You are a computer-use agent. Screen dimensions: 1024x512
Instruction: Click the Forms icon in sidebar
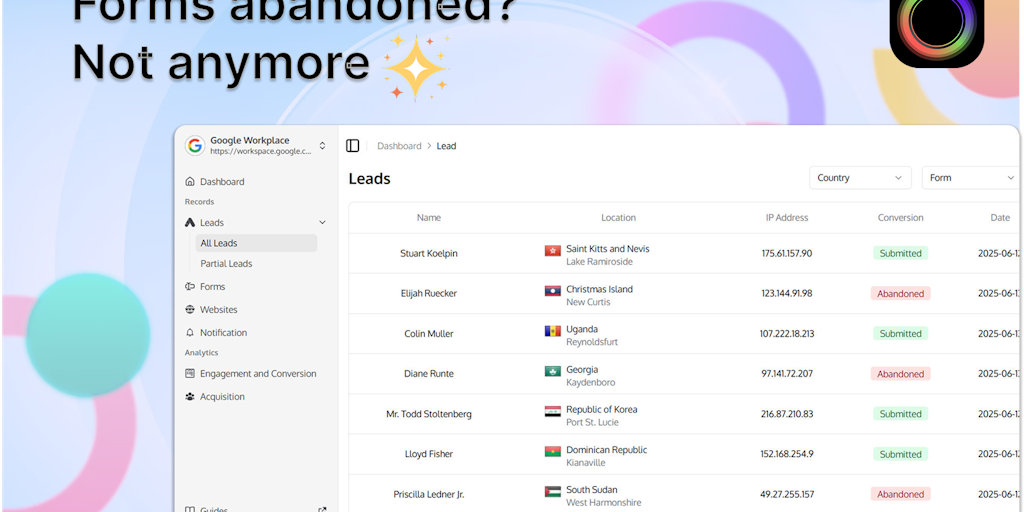point(190,287)
